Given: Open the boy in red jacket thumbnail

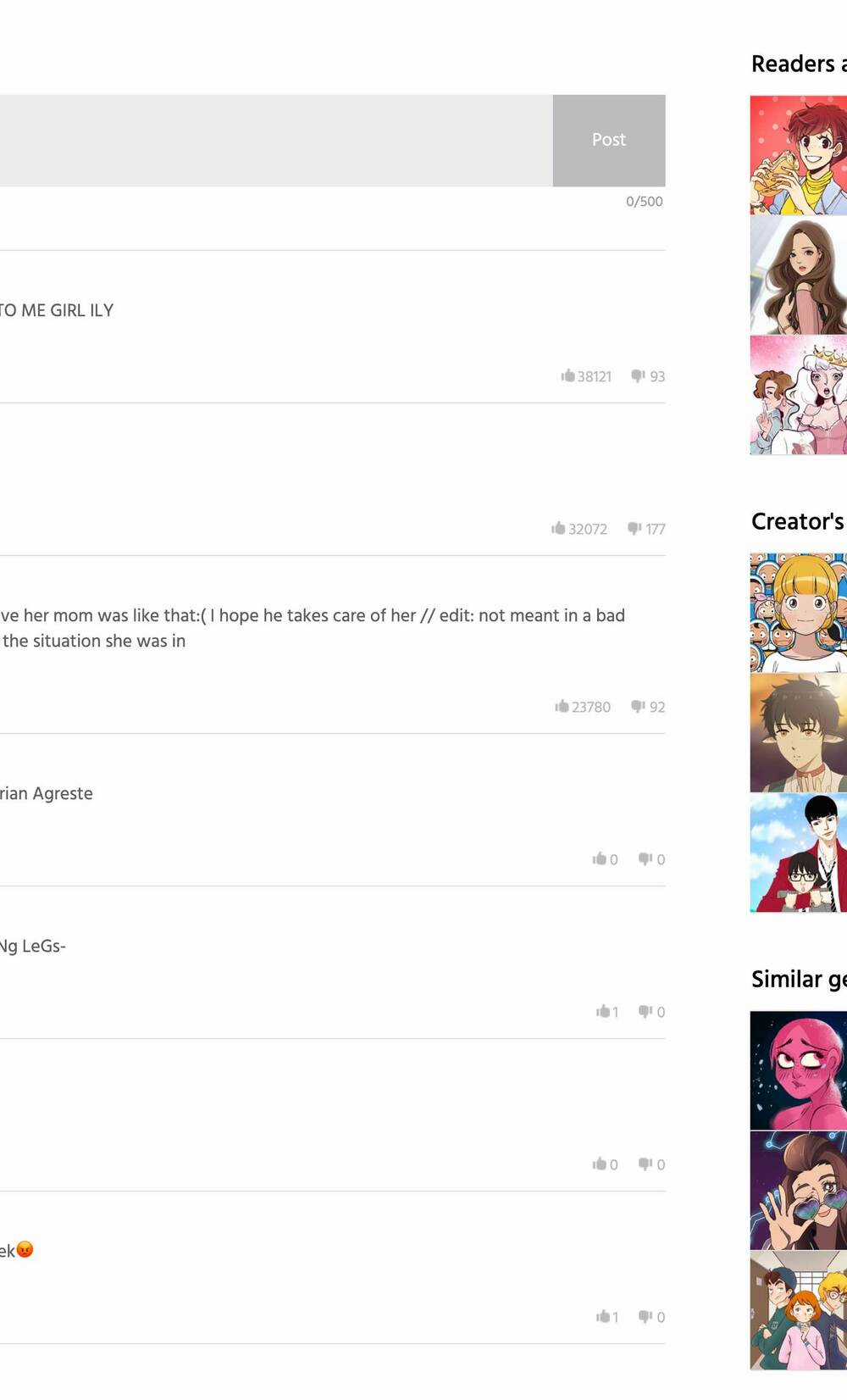Looking at the screenshot, I should (799, 853).
